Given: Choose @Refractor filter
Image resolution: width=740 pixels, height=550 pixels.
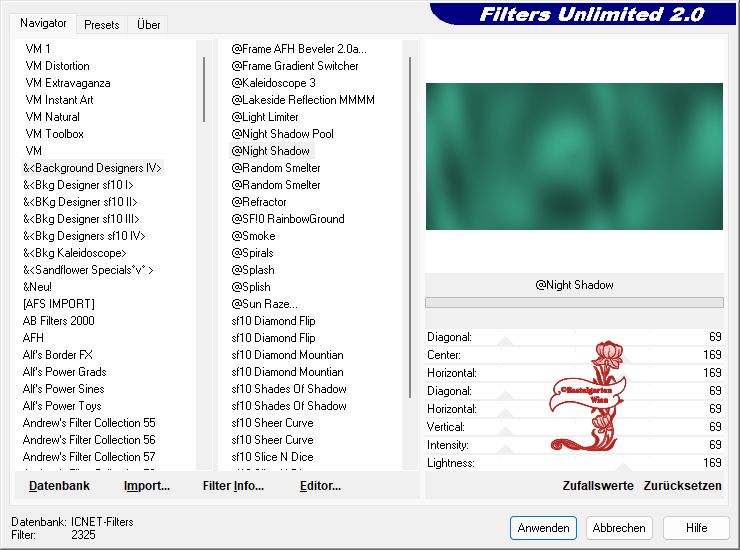Looking at the screenshot, I should coord(259,202).
